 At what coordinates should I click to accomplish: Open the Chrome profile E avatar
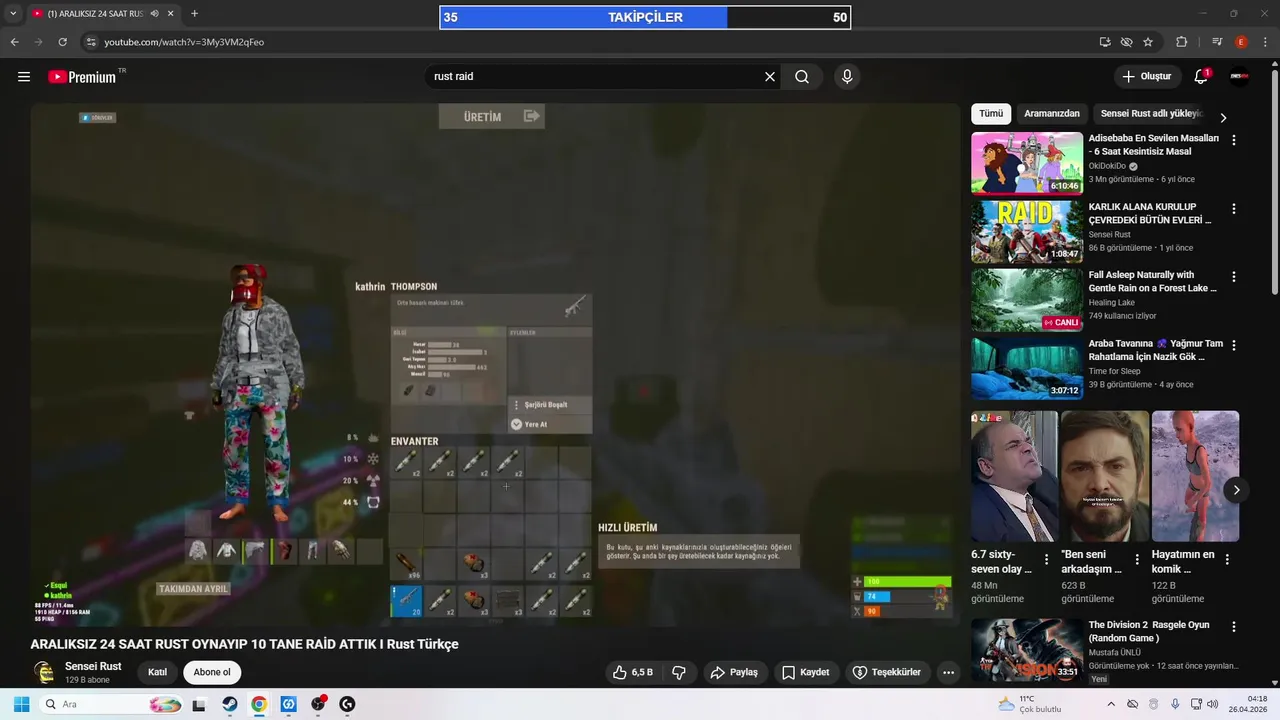[1241, 42]
